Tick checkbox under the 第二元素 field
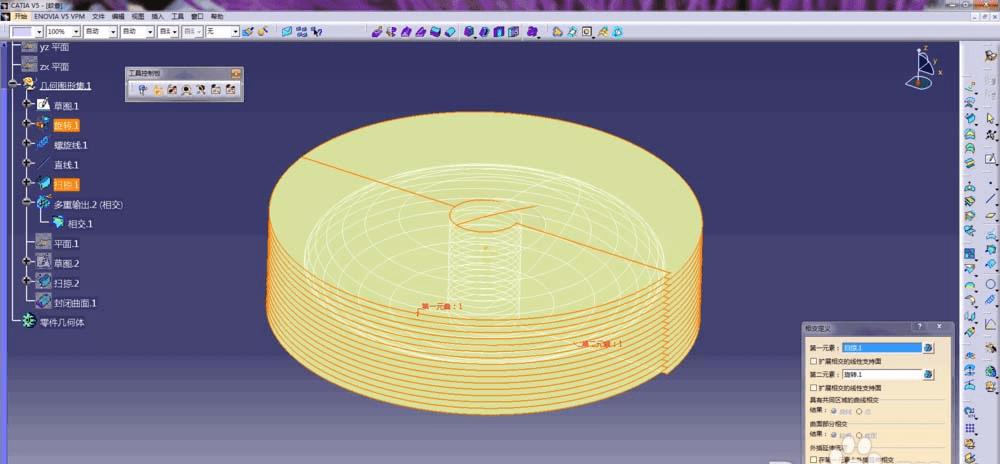 click(813, 388)
